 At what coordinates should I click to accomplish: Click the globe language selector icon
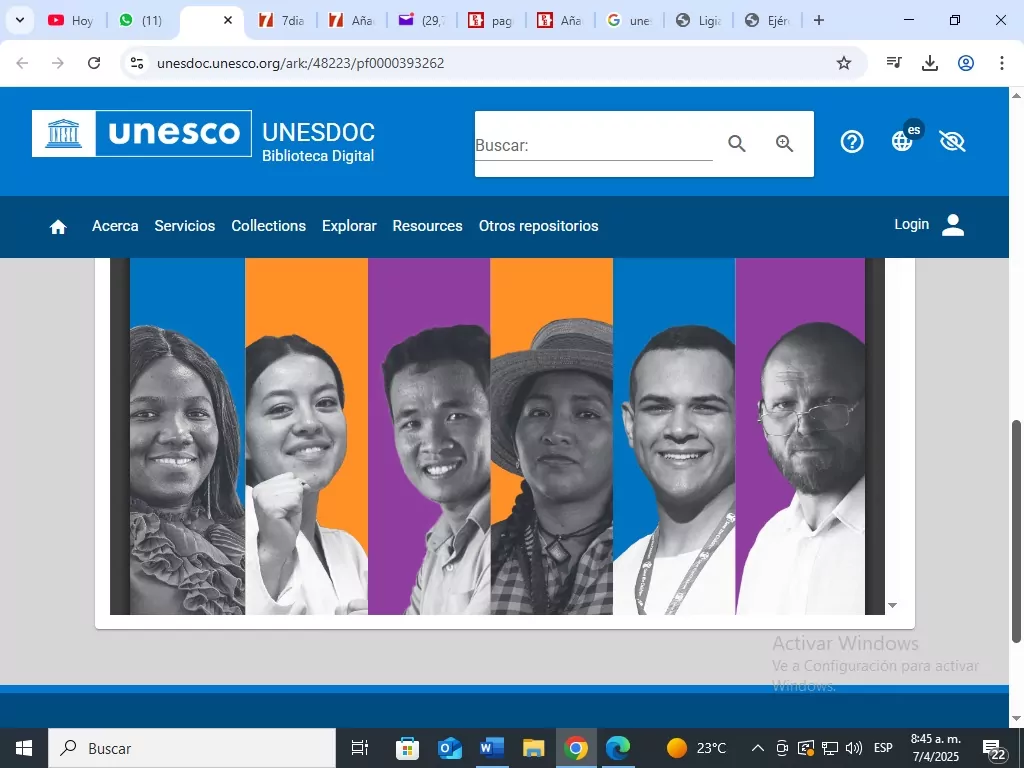(902, 142)
